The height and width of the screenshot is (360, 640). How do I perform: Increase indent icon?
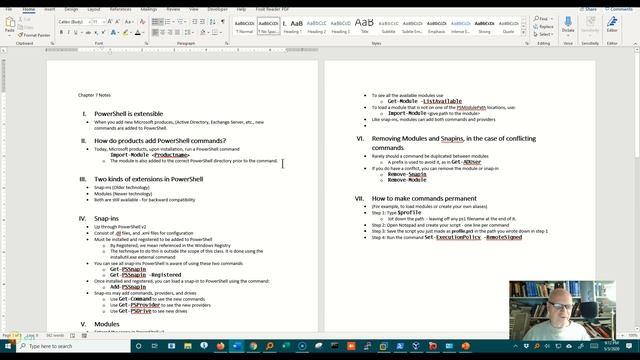point(202,22)
